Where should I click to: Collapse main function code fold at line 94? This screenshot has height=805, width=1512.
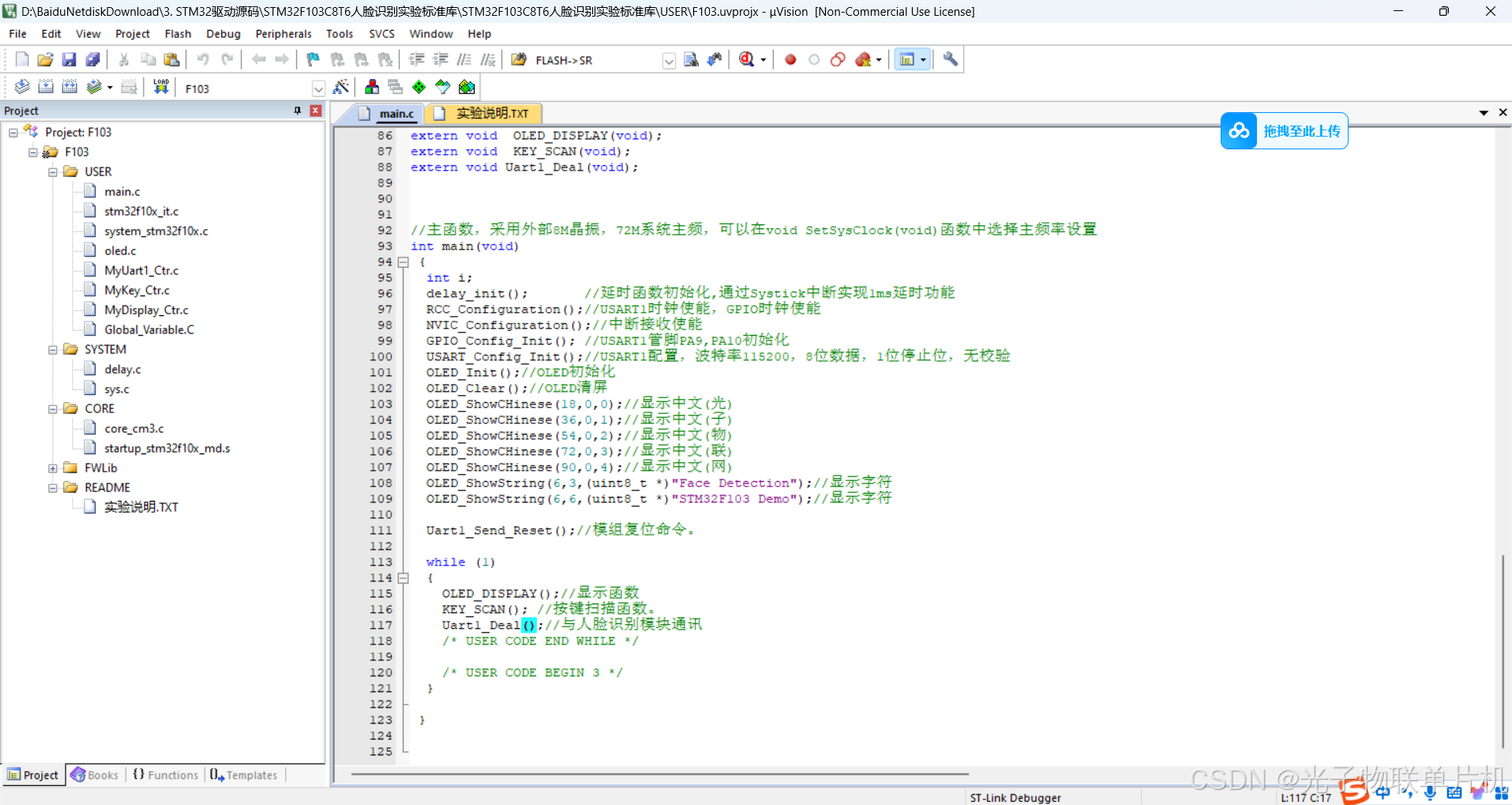click(x=403, y=262)
